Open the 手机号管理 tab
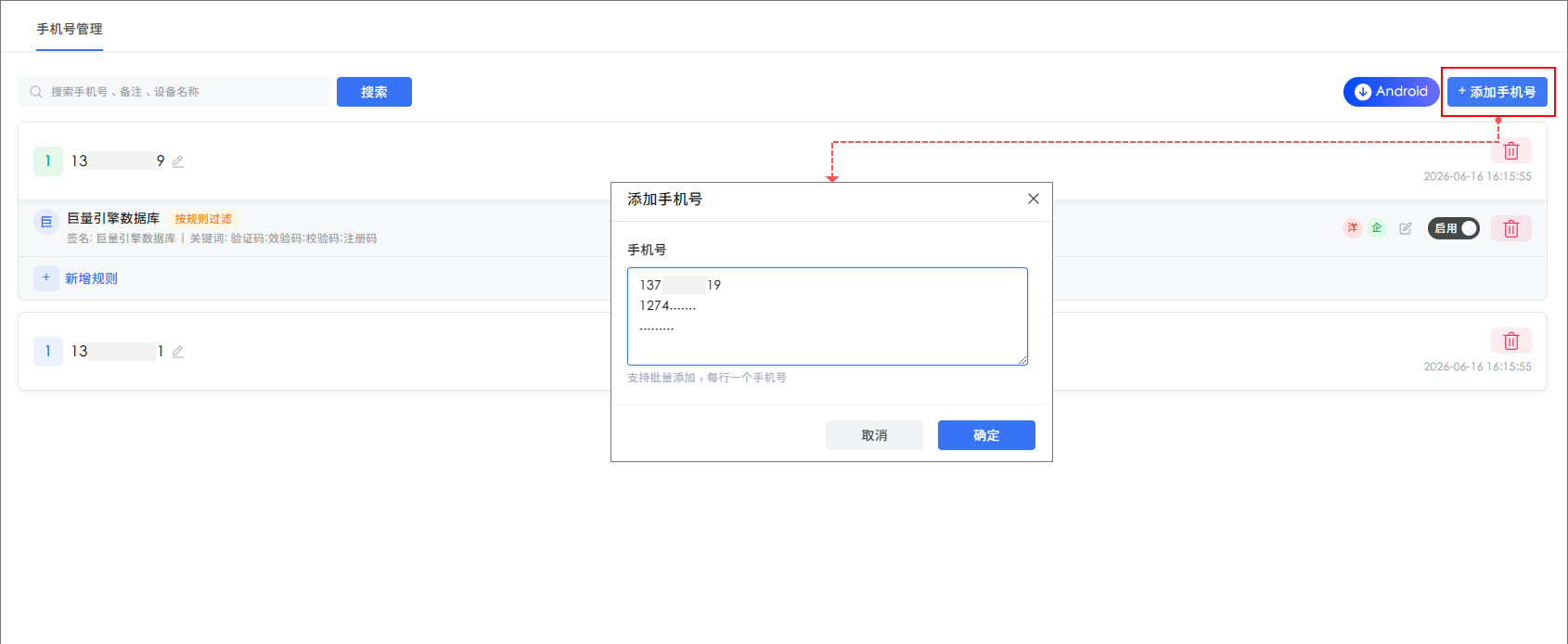Viewport: 1568px width, 644px height. coord(70,29)
